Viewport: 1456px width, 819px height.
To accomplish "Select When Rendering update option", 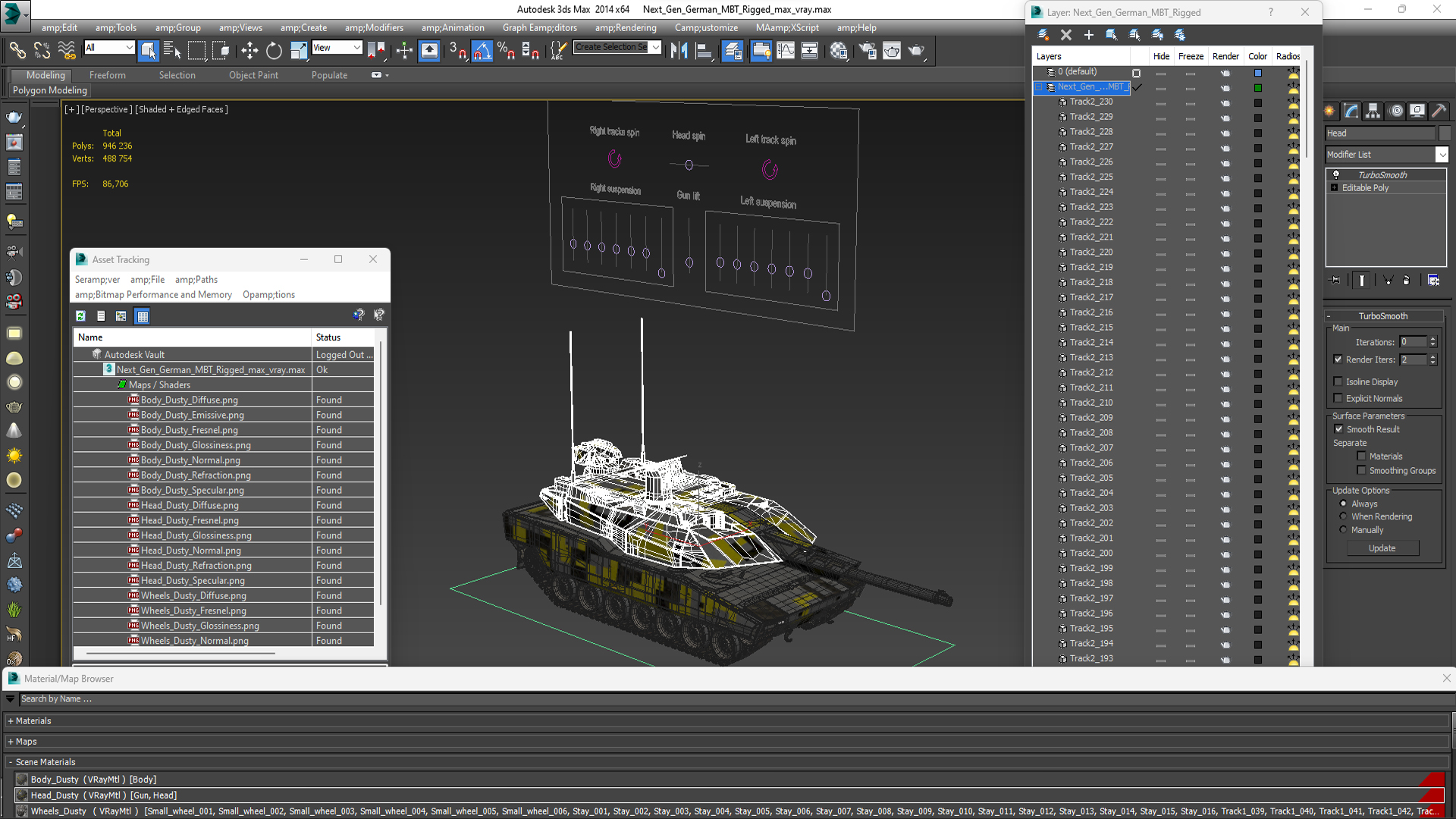I will tap(1344, 516).
